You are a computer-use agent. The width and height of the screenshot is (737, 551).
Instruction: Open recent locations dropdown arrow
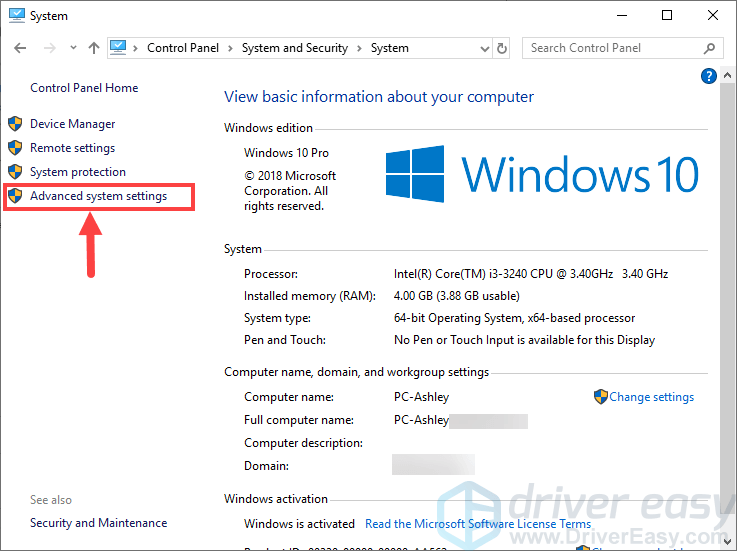[x=73, y=47]
